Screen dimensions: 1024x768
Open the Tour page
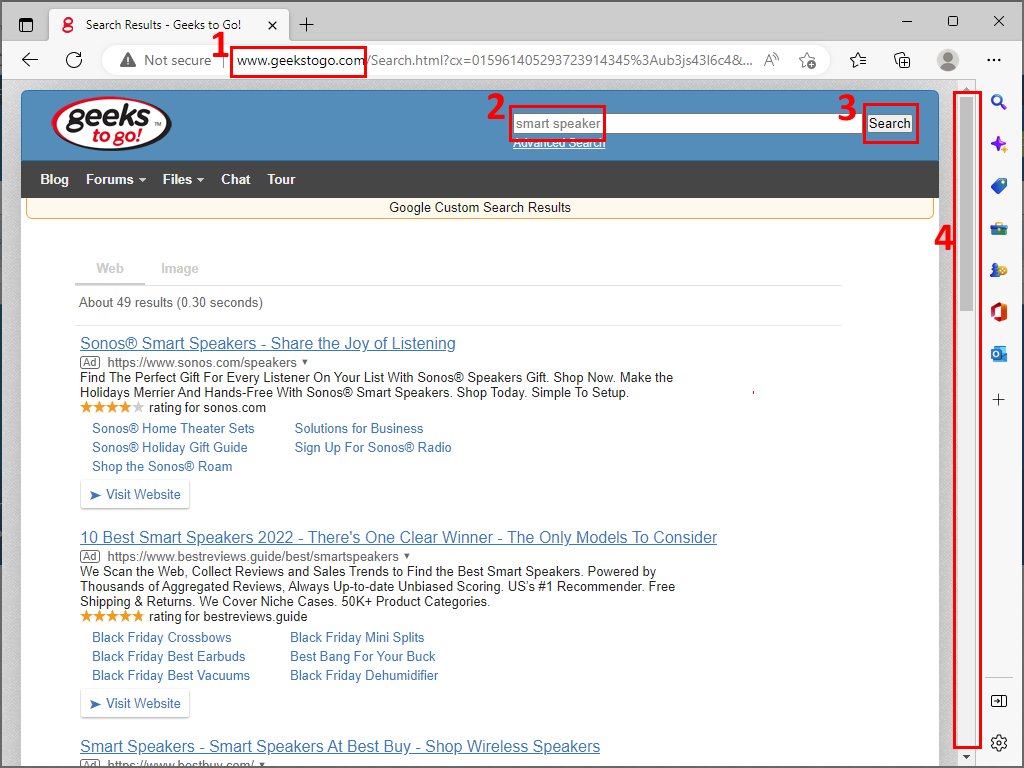[x=281, y=180]
